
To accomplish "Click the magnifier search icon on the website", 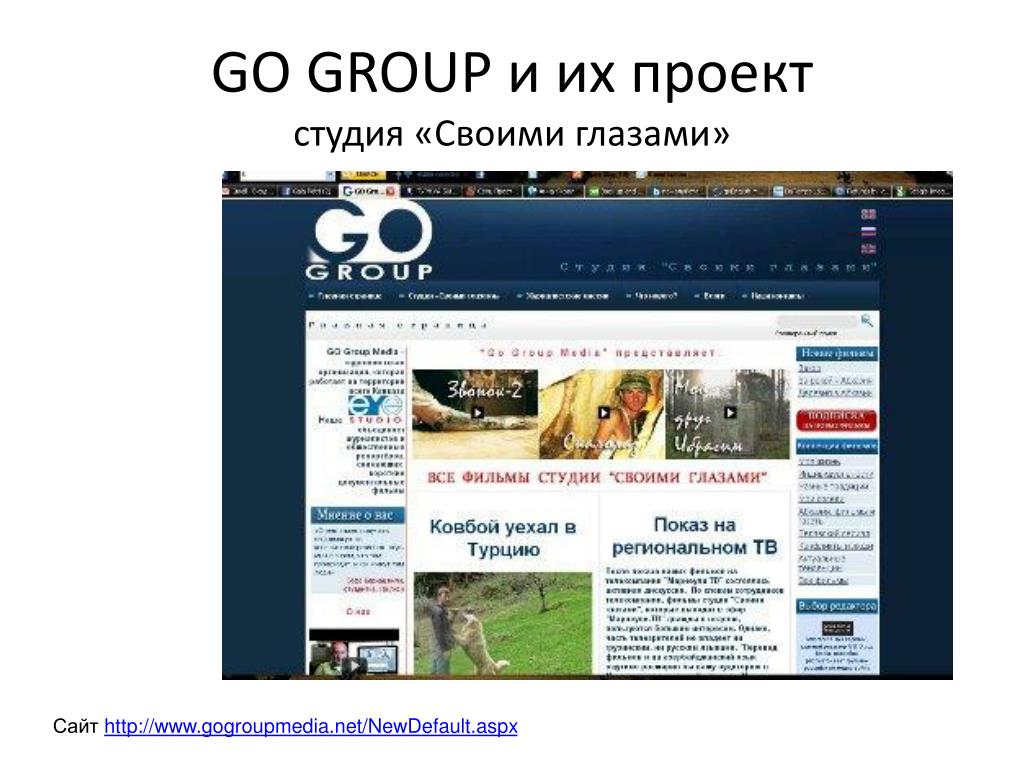I will pyautogui.click(x=867, y=320).
